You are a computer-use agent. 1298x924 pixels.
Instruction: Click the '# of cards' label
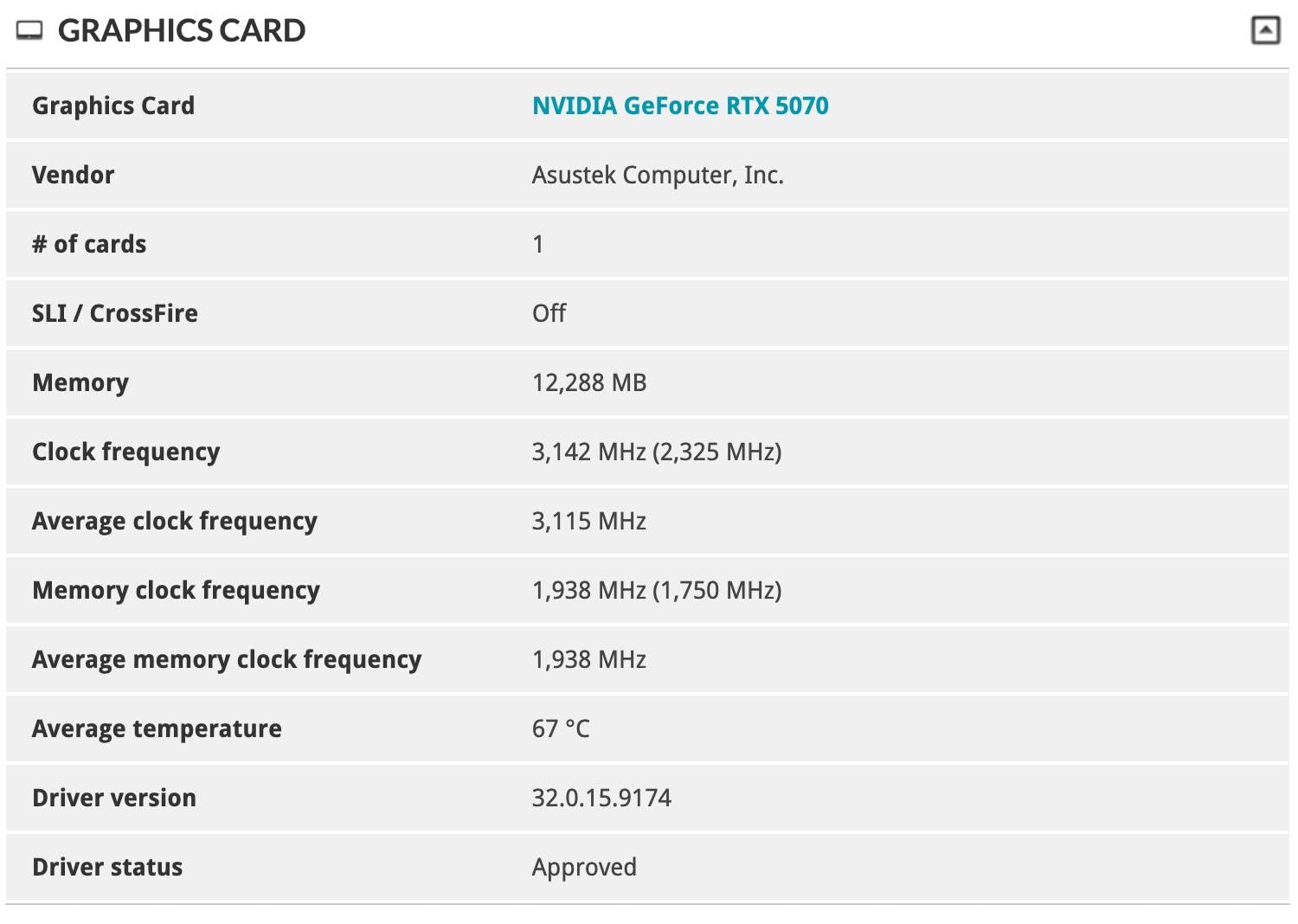[x=89, y=244]
